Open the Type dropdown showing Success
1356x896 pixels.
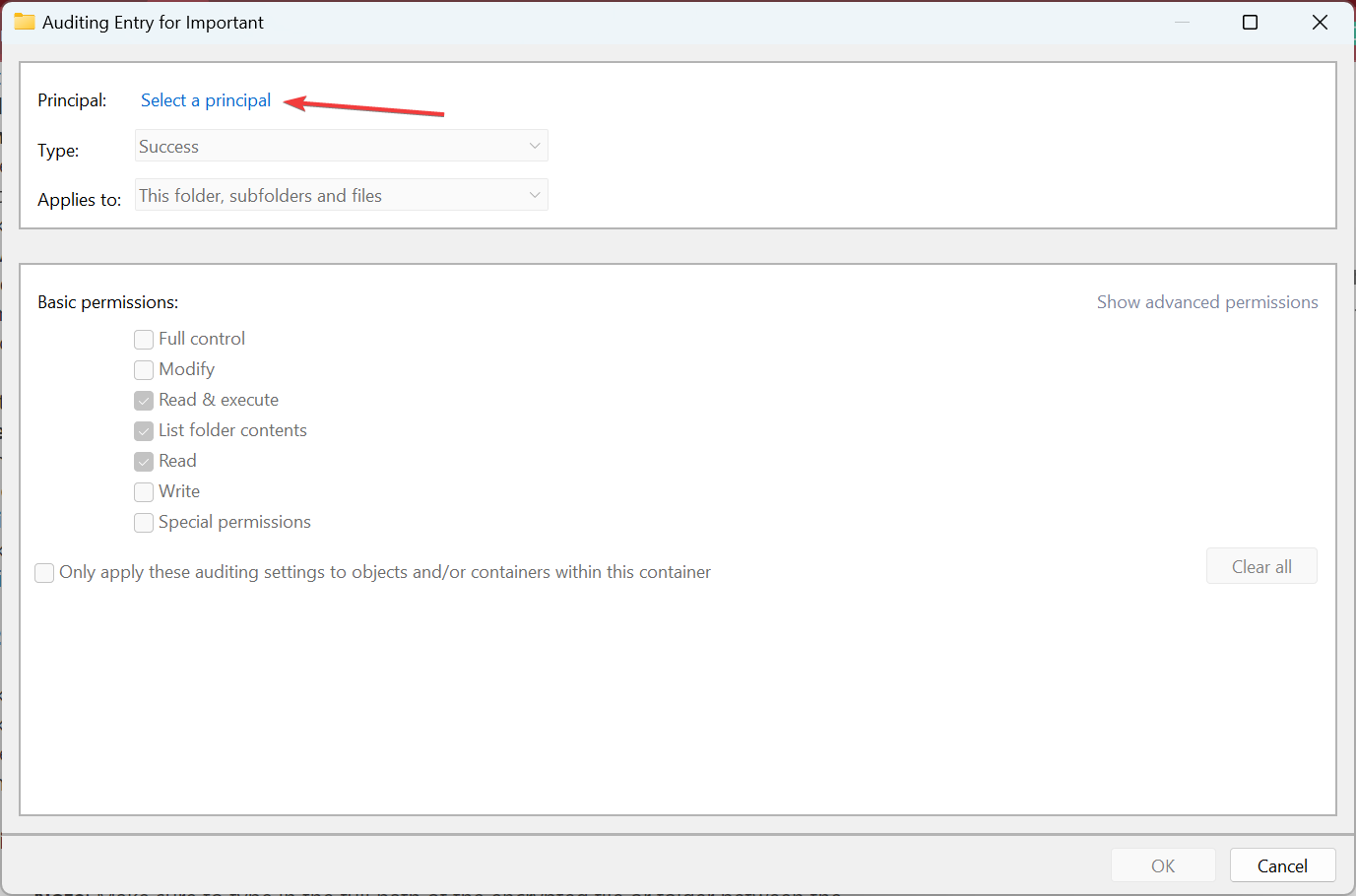coord(341,147)
